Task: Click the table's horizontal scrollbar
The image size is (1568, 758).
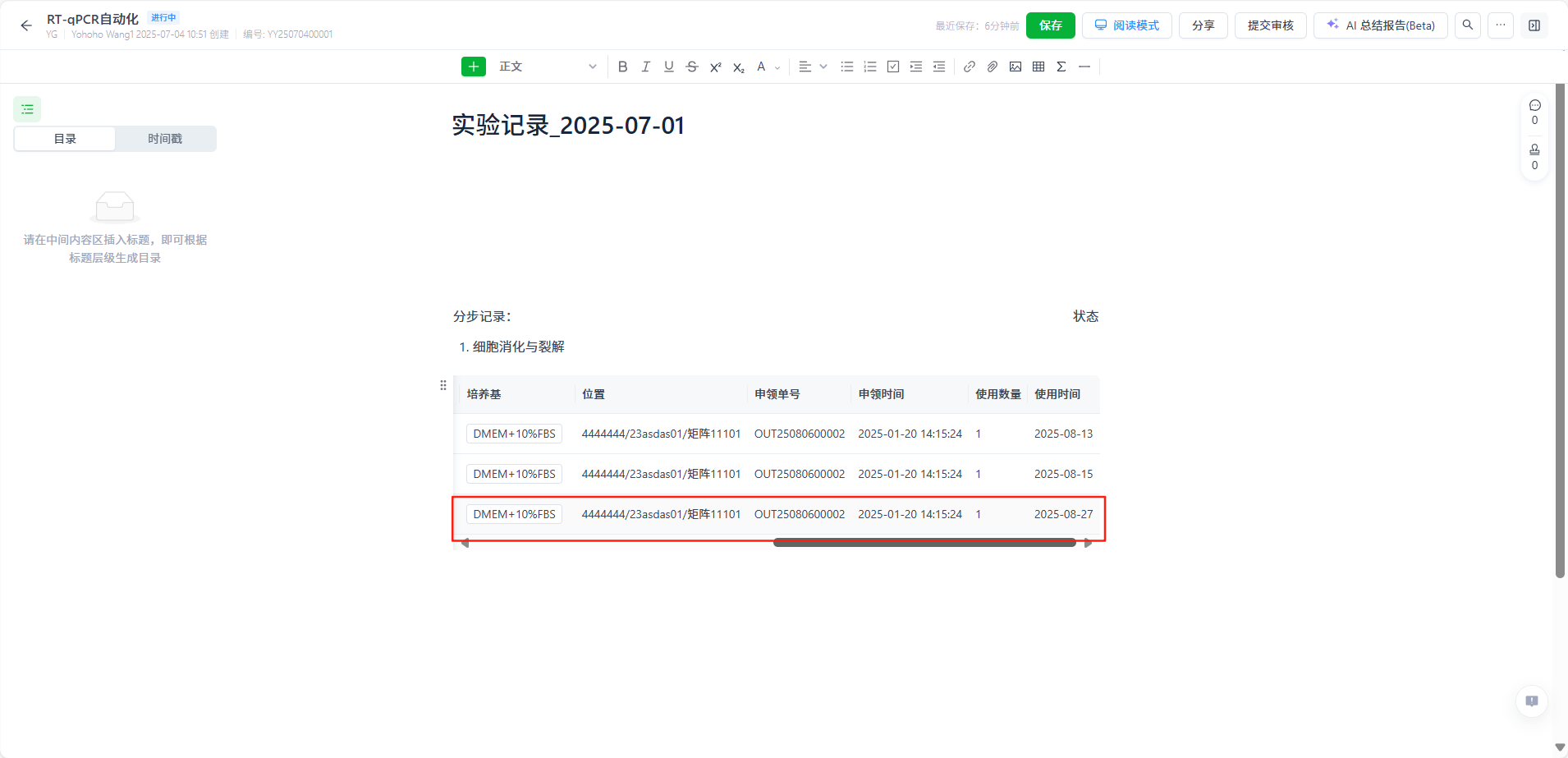Action: pyautogui.click(x=924, y=543)
